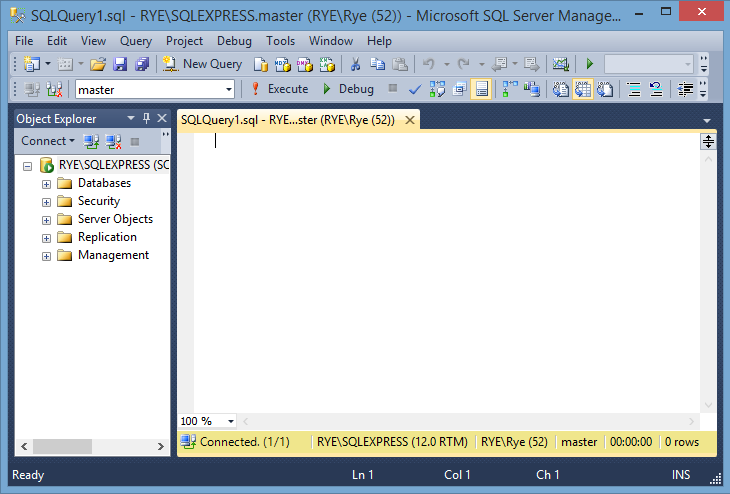Viewport: 730px width, 494px height.
Task: Toggle Include Actual Execution Plan
Action: coord(510,89)
